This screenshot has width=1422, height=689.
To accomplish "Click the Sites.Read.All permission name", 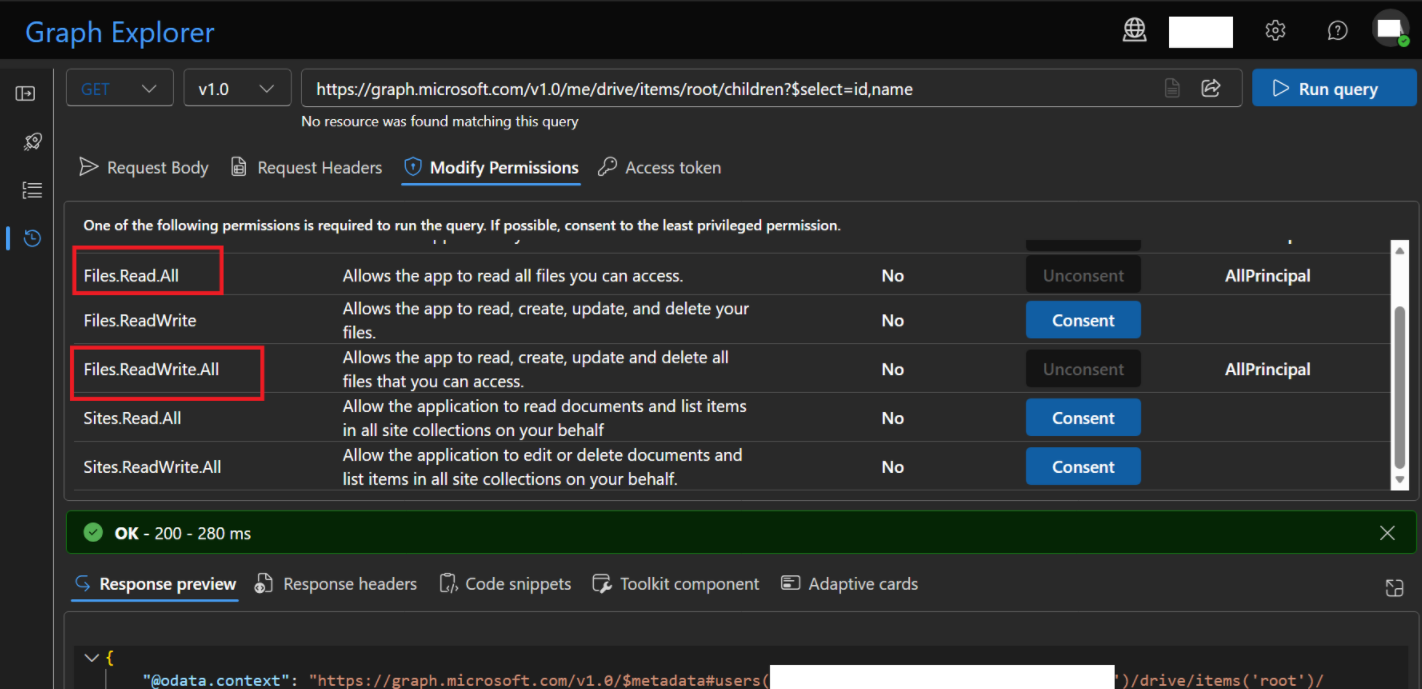I will [132, 418].
